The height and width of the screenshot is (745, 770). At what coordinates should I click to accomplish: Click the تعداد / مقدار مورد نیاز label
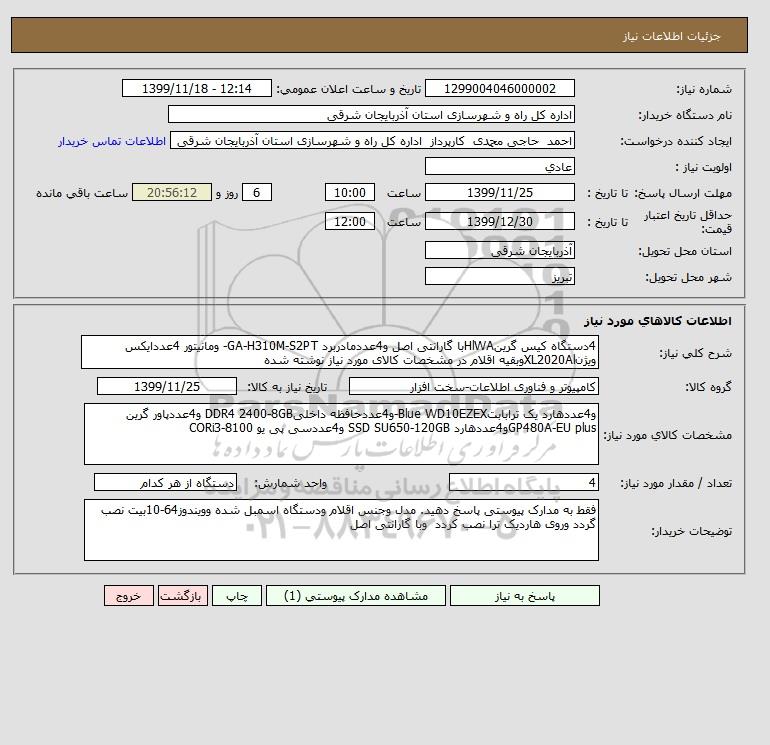click(676, 483)
